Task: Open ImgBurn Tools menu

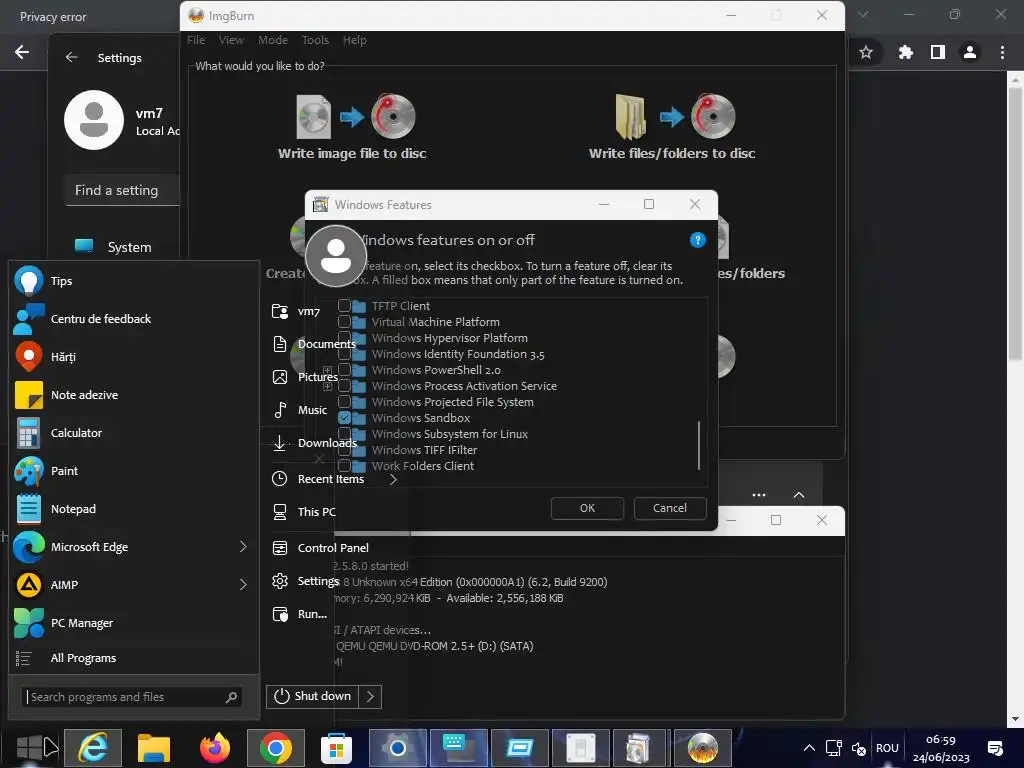Action: click(x=315, y=40)
